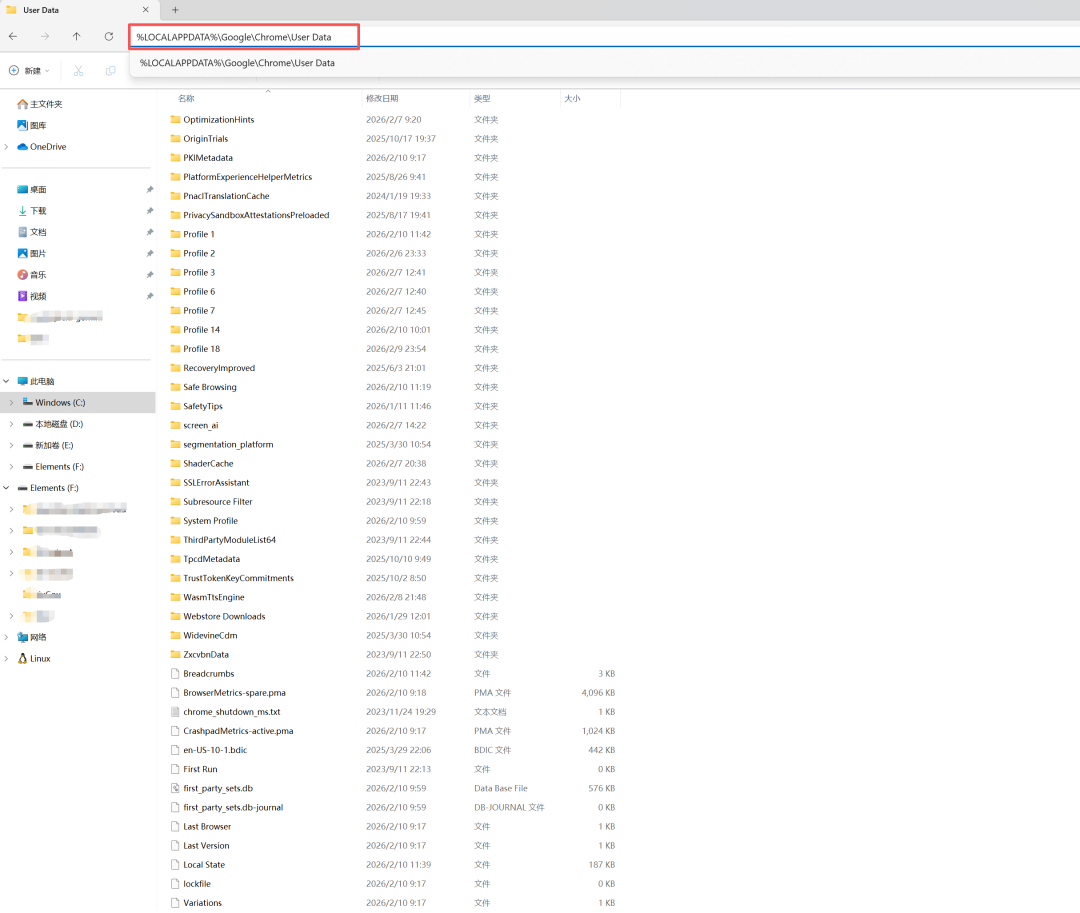
Task: Open a new tab with plus button
Action: [x=175, y=10]
